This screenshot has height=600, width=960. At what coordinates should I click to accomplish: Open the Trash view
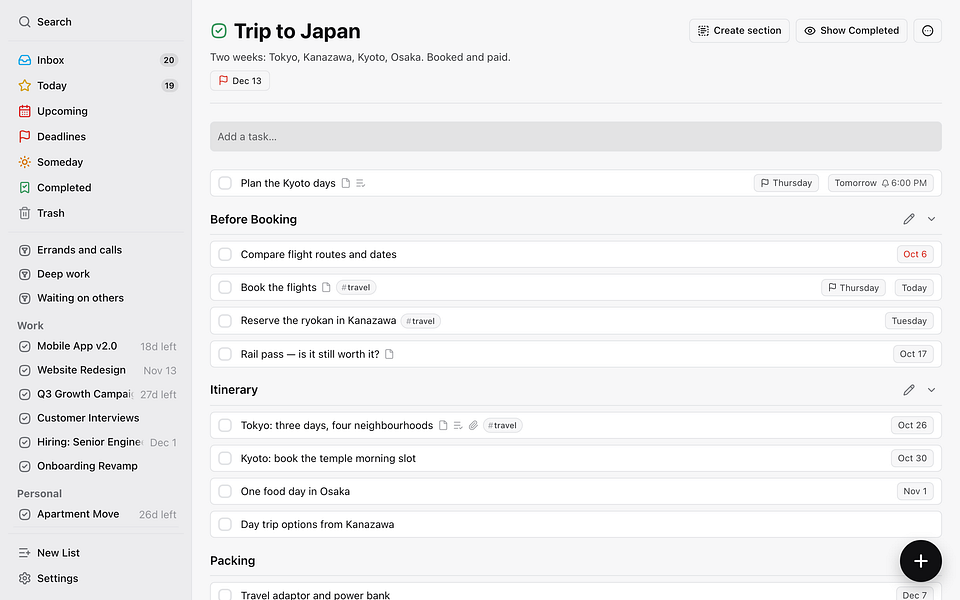point(96,213)
